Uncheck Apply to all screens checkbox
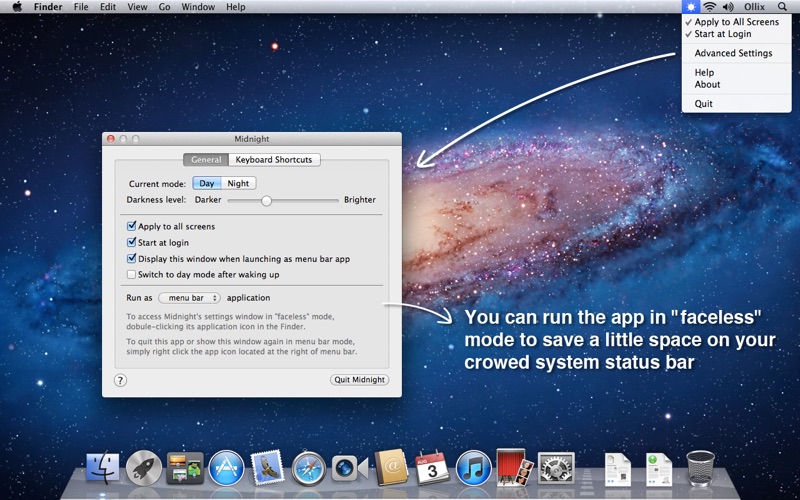Screen dimensions: 800x500 tap(132, 226)
